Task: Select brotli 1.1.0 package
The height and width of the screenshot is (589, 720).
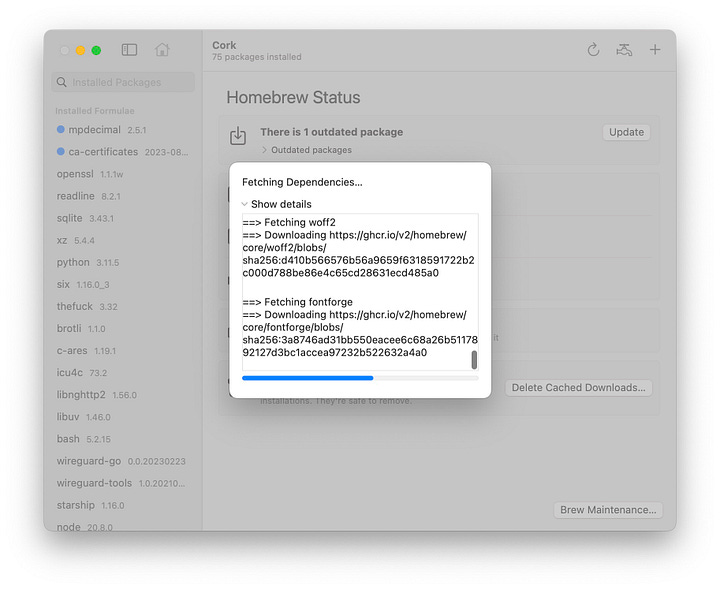Action: [x=123, y=328]
